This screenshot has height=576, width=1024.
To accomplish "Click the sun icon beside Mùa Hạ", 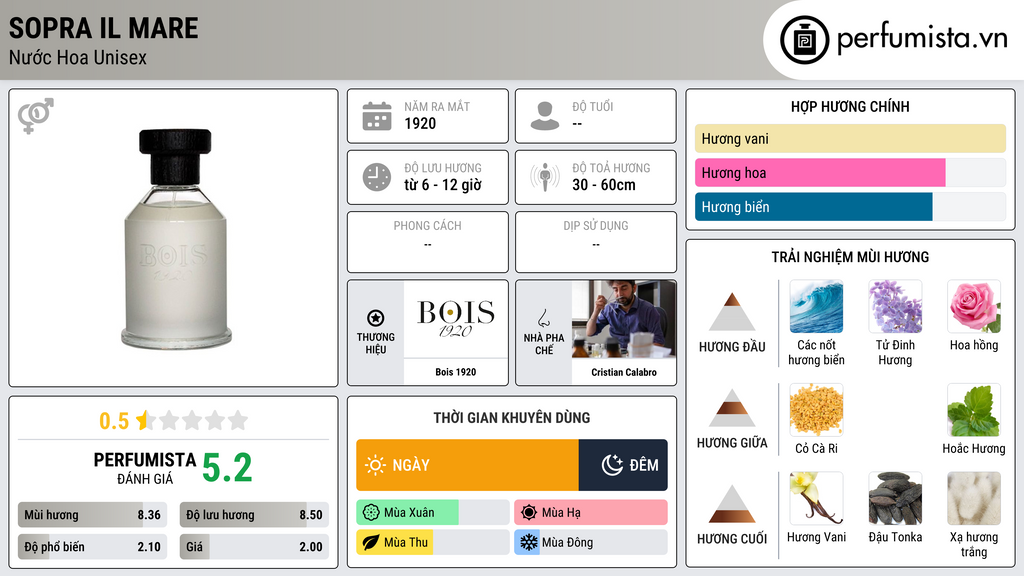I will pyautogui.click(x=529, y=513).
